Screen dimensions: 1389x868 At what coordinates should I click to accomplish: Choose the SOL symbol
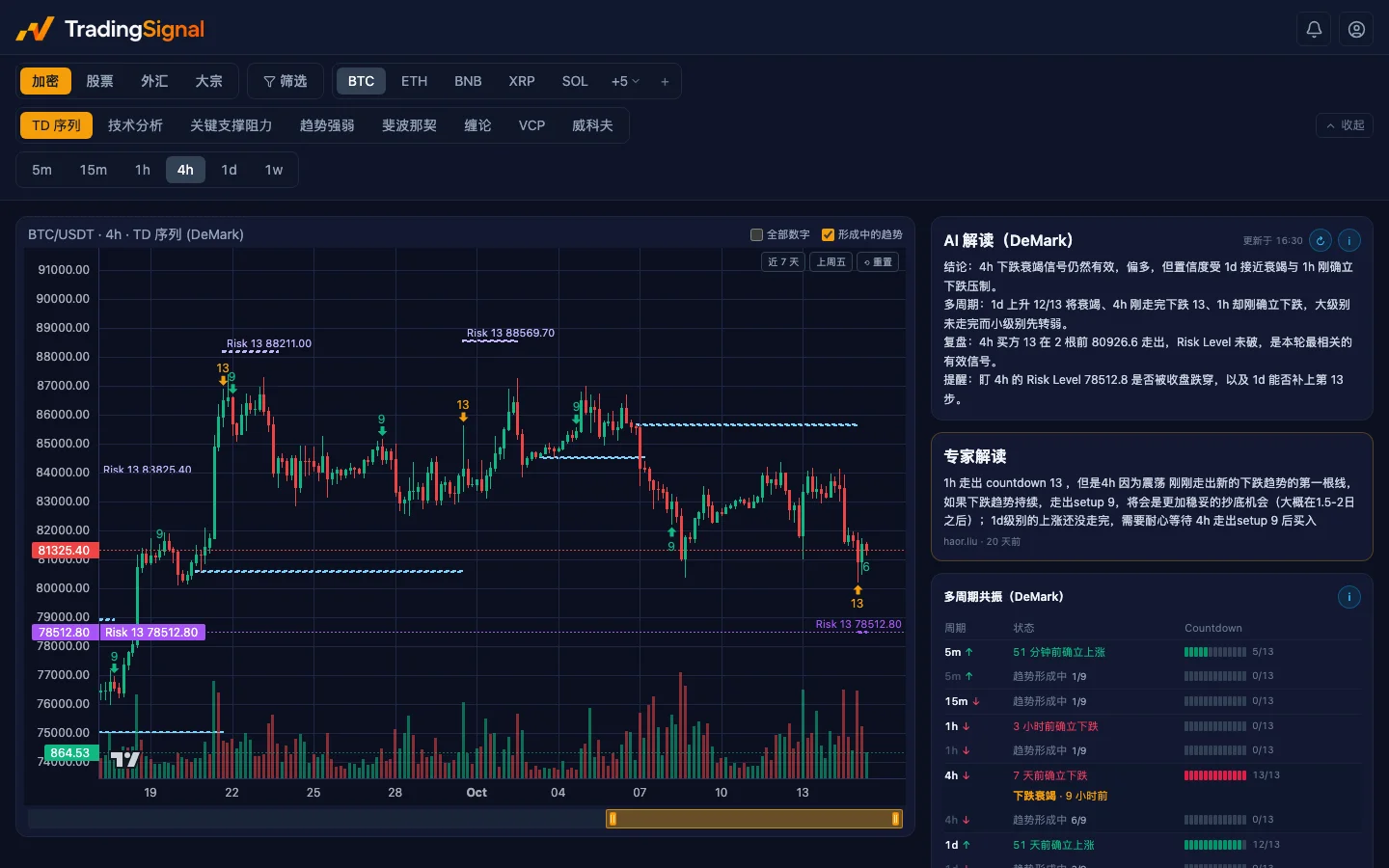575,81
